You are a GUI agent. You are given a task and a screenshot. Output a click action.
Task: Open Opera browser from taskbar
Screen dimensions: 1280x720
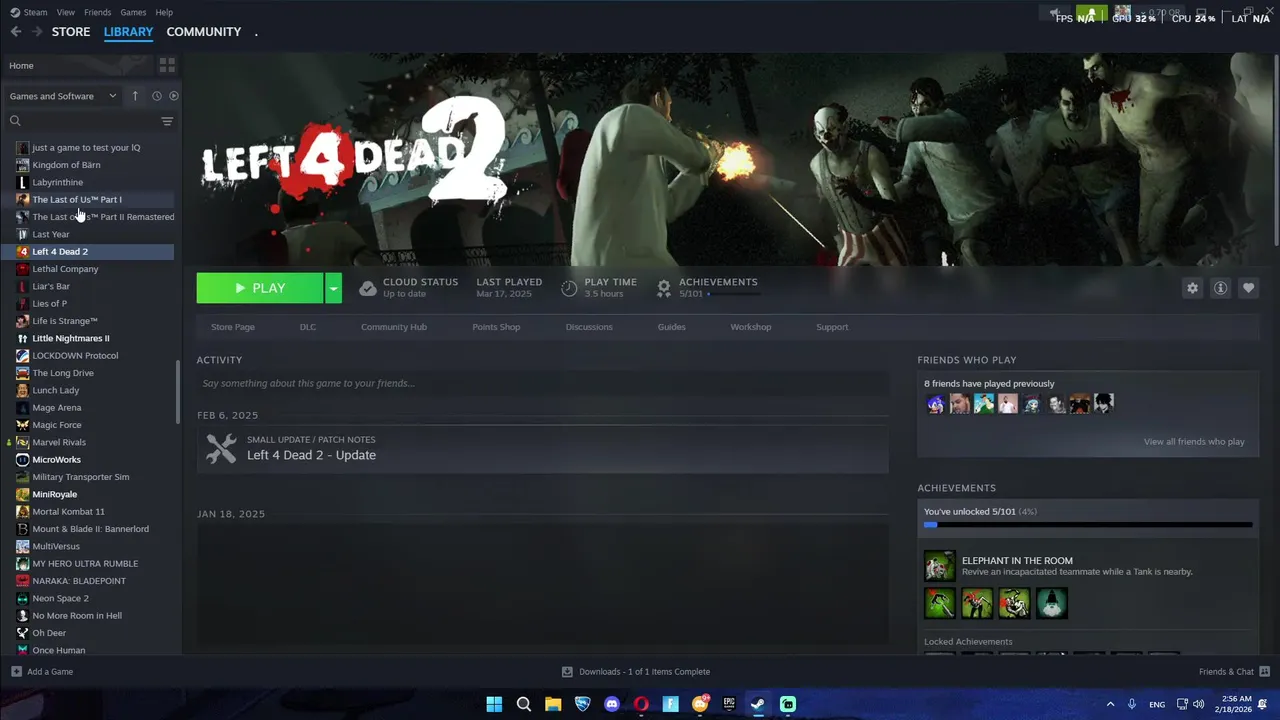641,704
